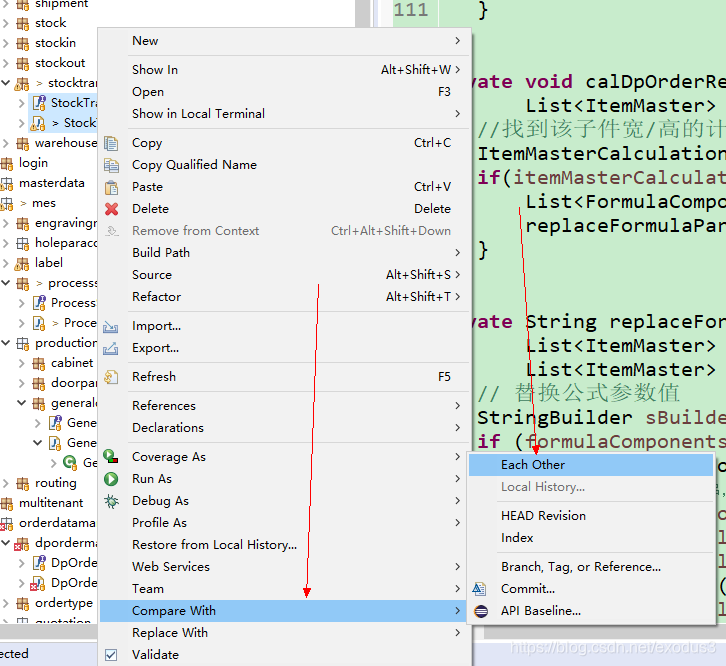Expand the cabinet package node
Screen dimensions: 726x666
click(x=22, y=364)
